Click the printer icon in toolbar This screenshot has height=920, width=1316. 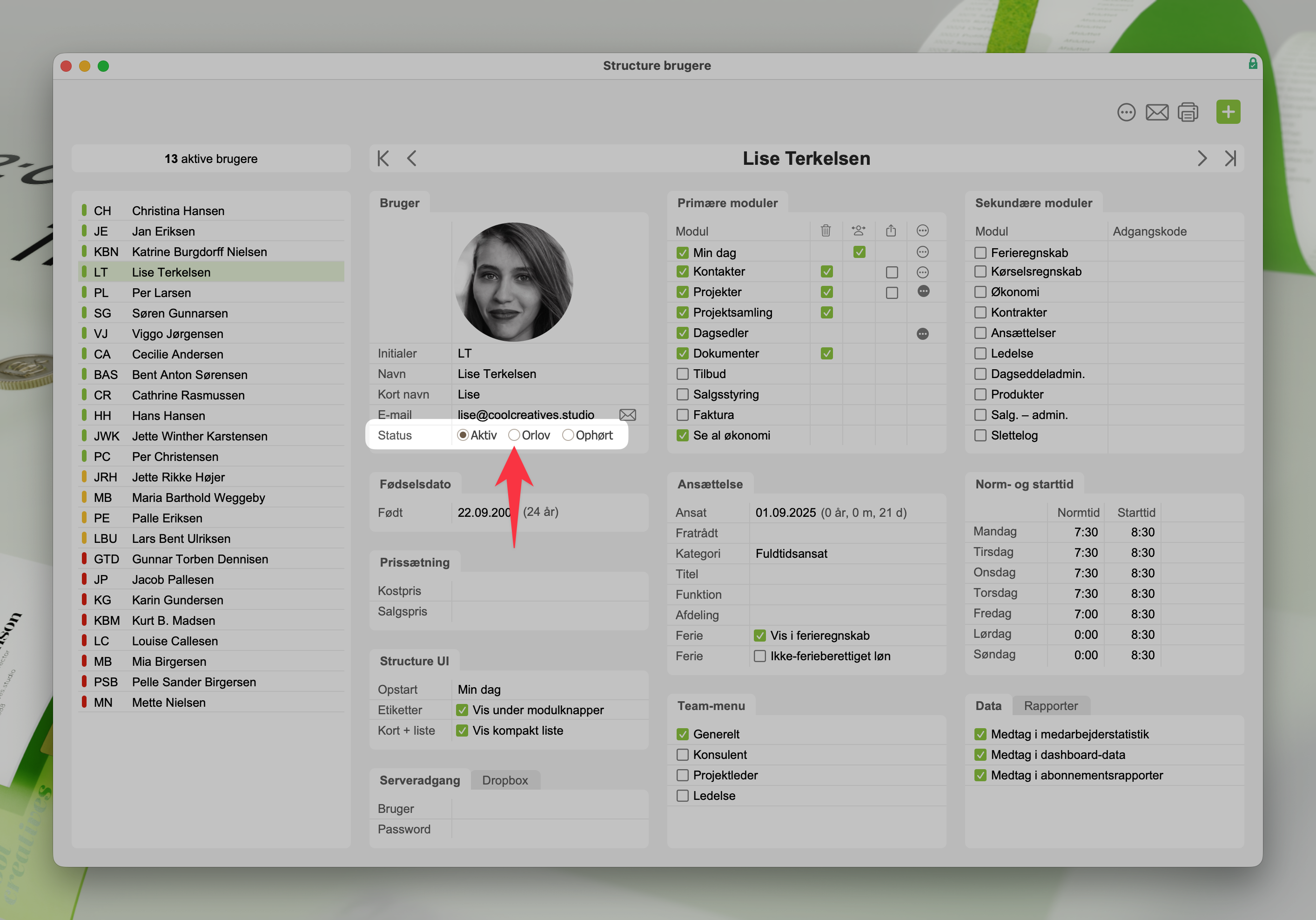click(x=1188, y=112)
